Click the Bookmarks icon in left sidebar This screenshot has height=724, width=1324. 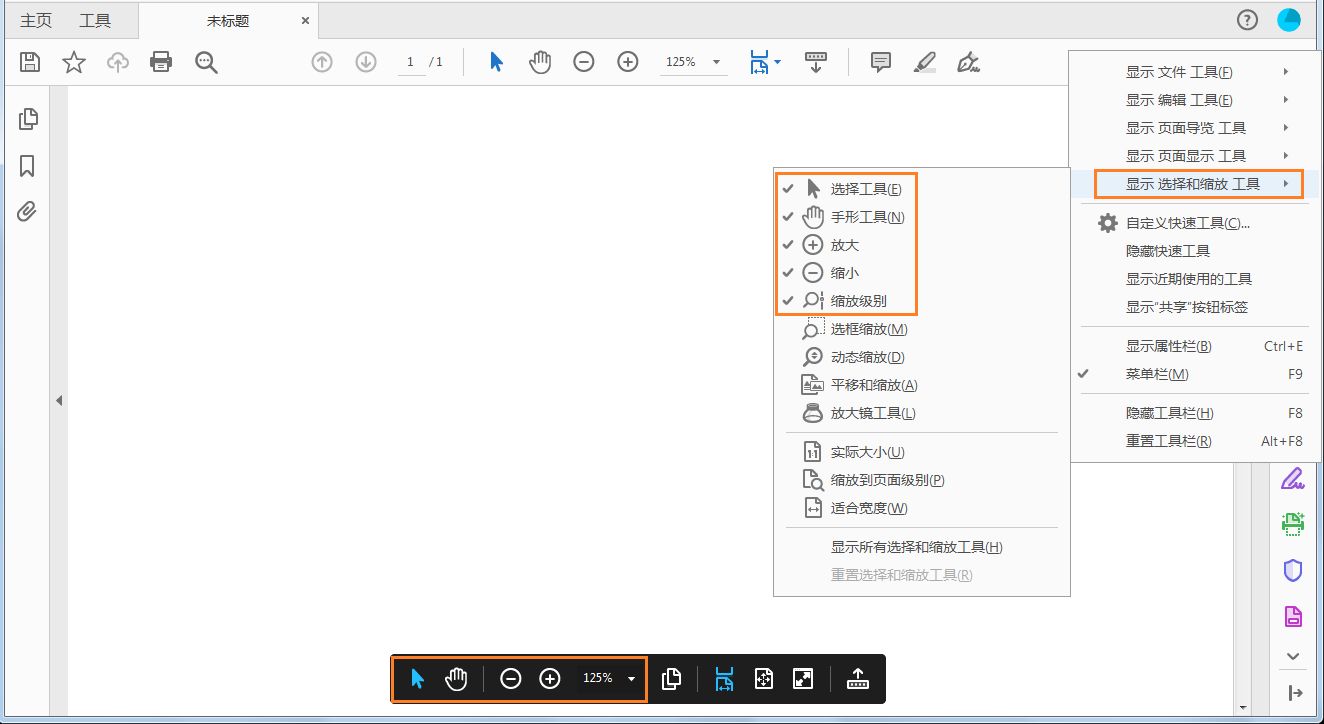pos(27,164)
